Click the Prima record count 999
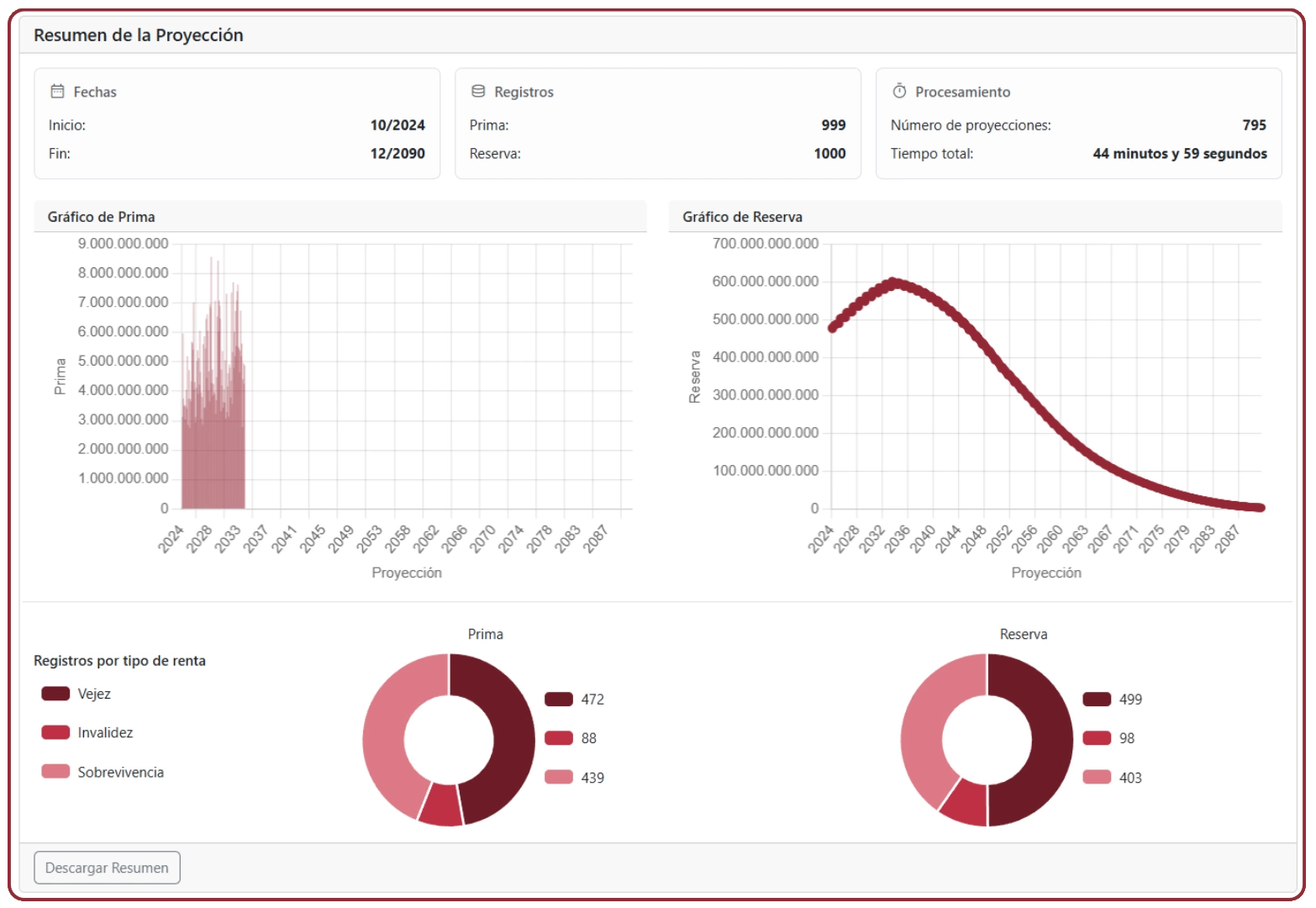Screen dimensions: 1316x908 pyautogui.click(x=834, y=125)
